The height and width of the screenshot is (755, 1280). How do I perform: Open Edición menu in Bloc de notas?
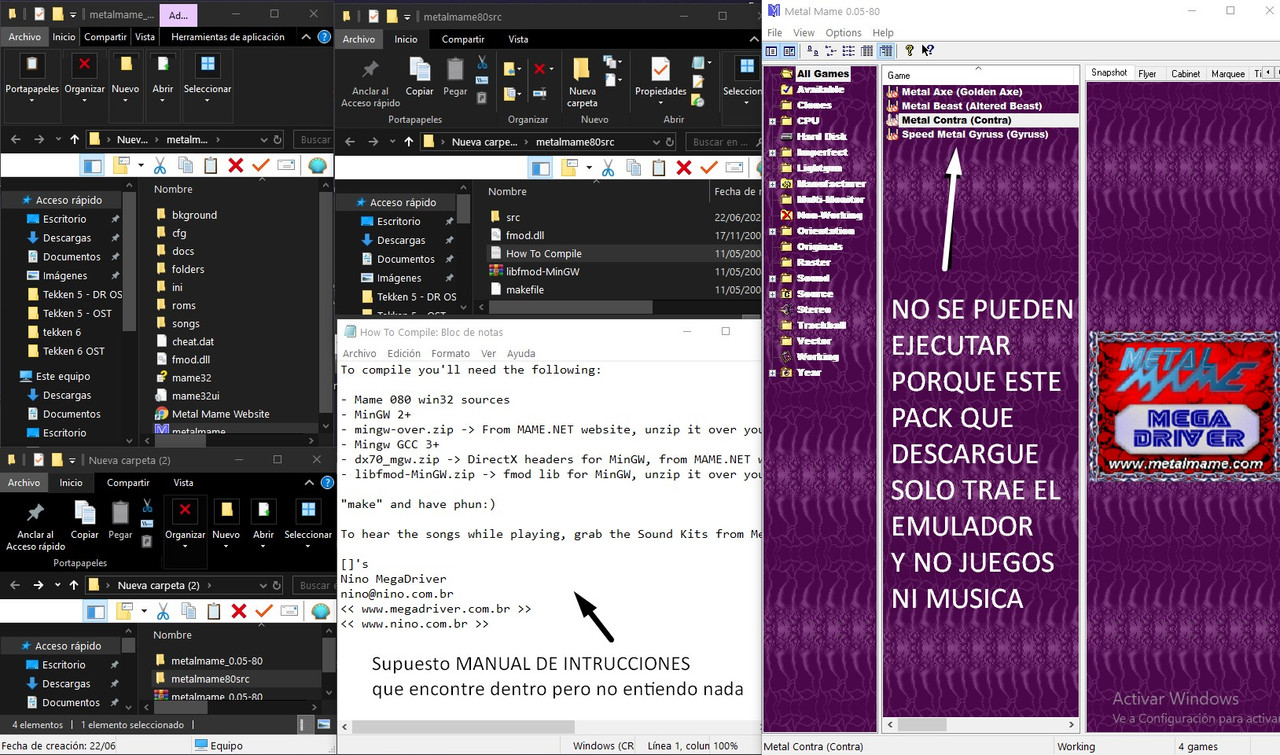[404, 353]
